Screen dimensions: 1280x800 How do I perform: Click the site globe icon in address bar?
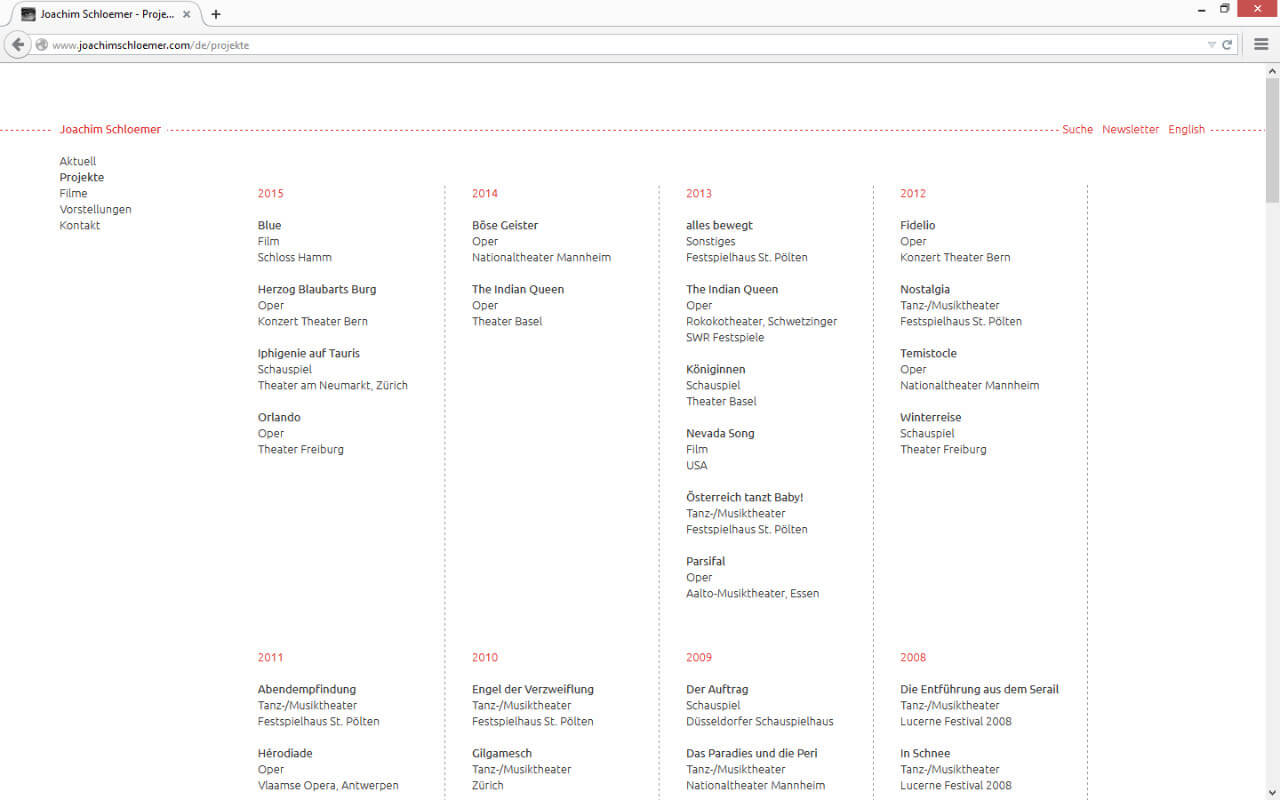click(42, 45)
